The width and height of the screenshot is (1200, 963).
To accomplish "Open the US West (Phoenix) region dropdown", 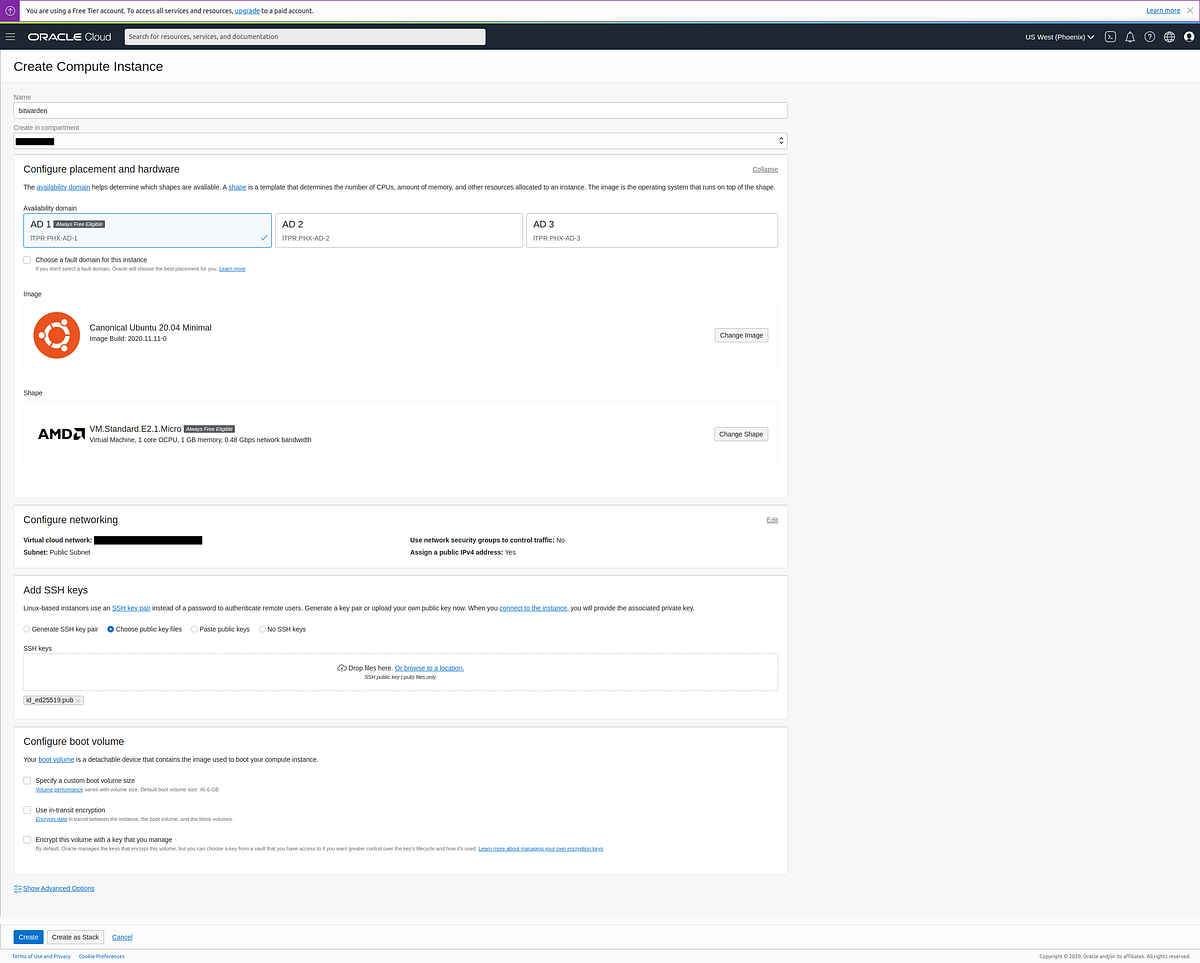I will [x=1059, y=36].
